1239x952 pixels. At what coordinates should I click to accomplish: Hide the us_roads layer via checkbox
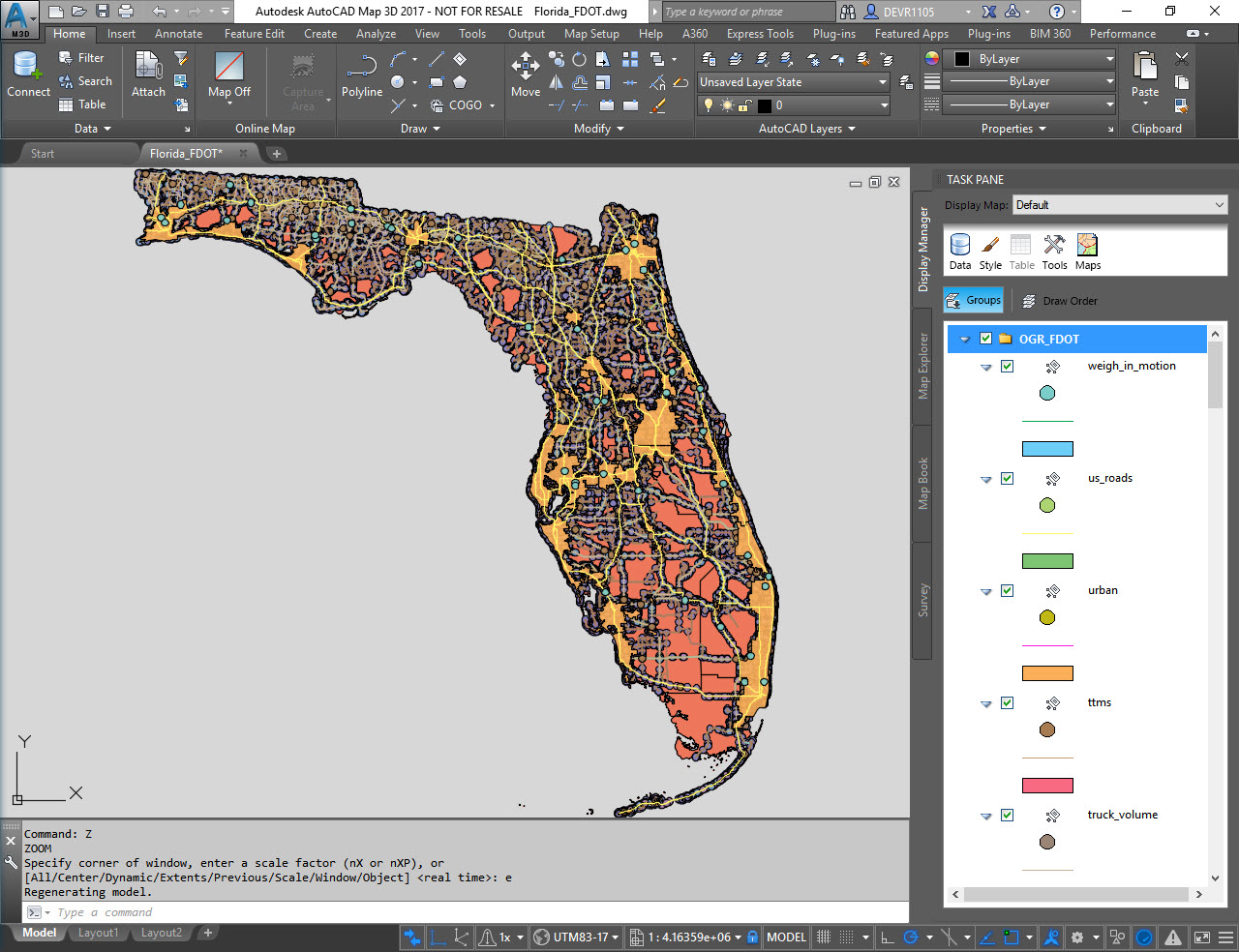click(1008, 479)
